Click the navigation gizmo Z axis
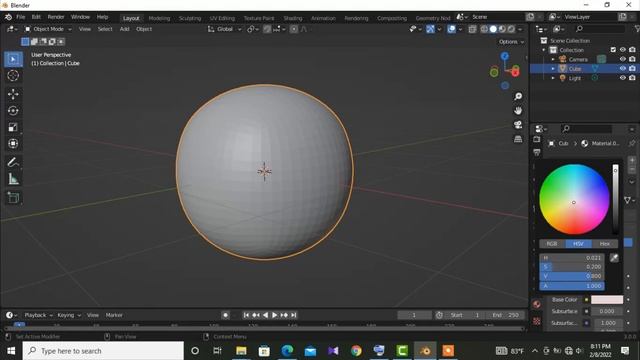This screenshot has height=360, width=640. (x=505, y=56)
